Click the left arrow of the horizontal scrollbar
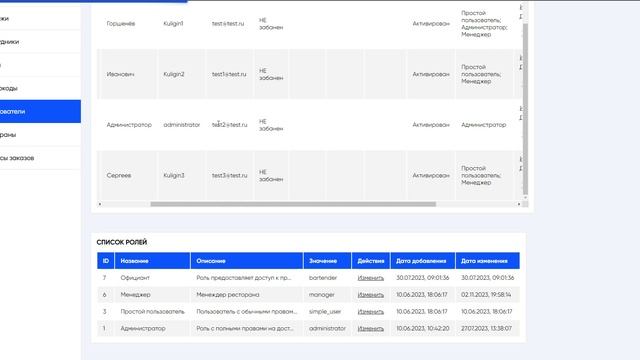This screenshot has width=640, height=360. click(x=100, y=204)
